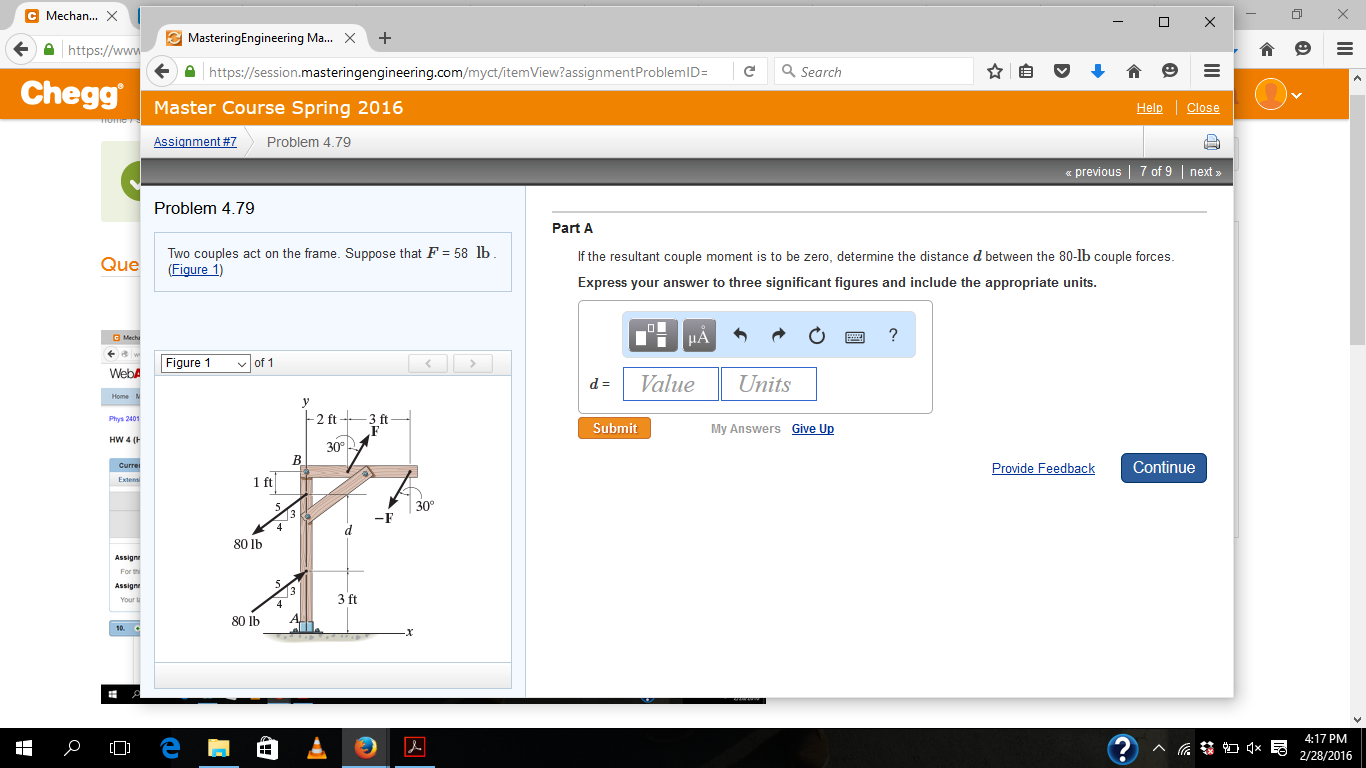This screenshot has height=768, width=1366.
Task: Switch to the Chegg Mechan tab
Action: [x=60, y=16]
